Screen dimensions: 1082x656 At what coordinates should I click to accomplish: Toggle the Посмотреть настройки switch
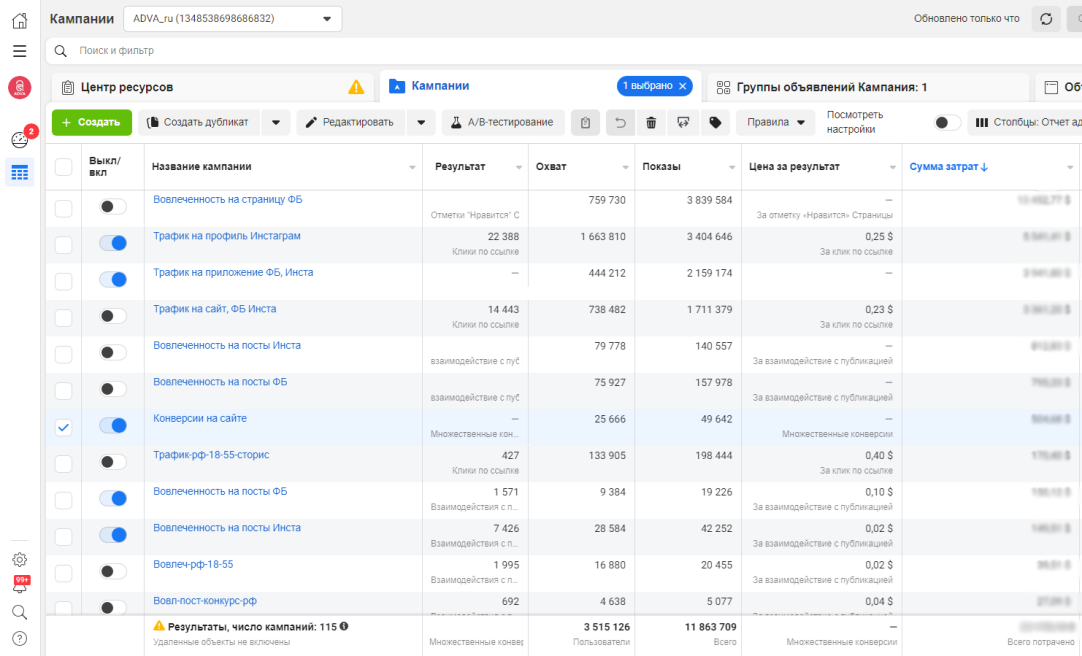[947, 123]
